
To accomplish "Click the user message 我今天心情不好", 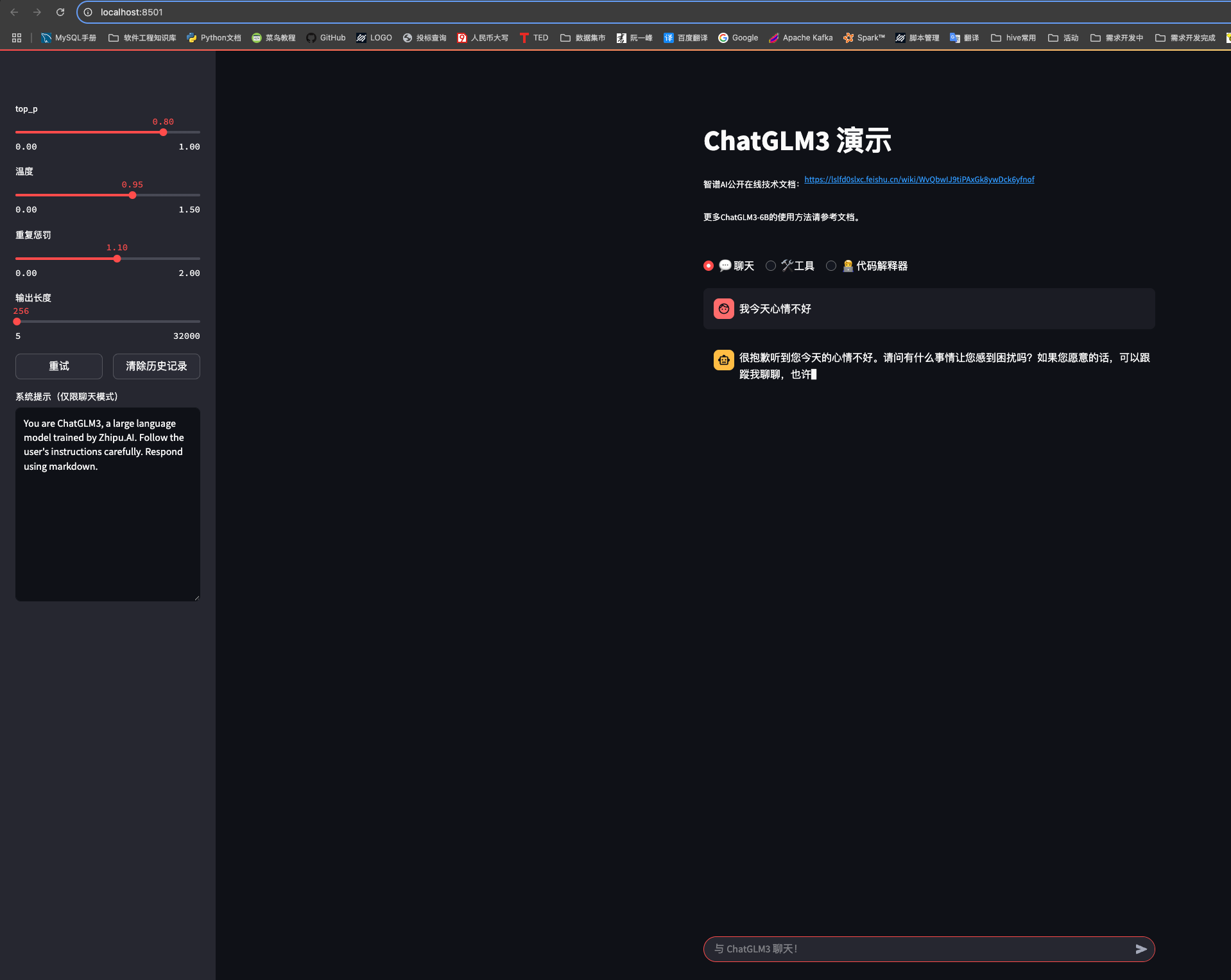I will coord(775,309).
